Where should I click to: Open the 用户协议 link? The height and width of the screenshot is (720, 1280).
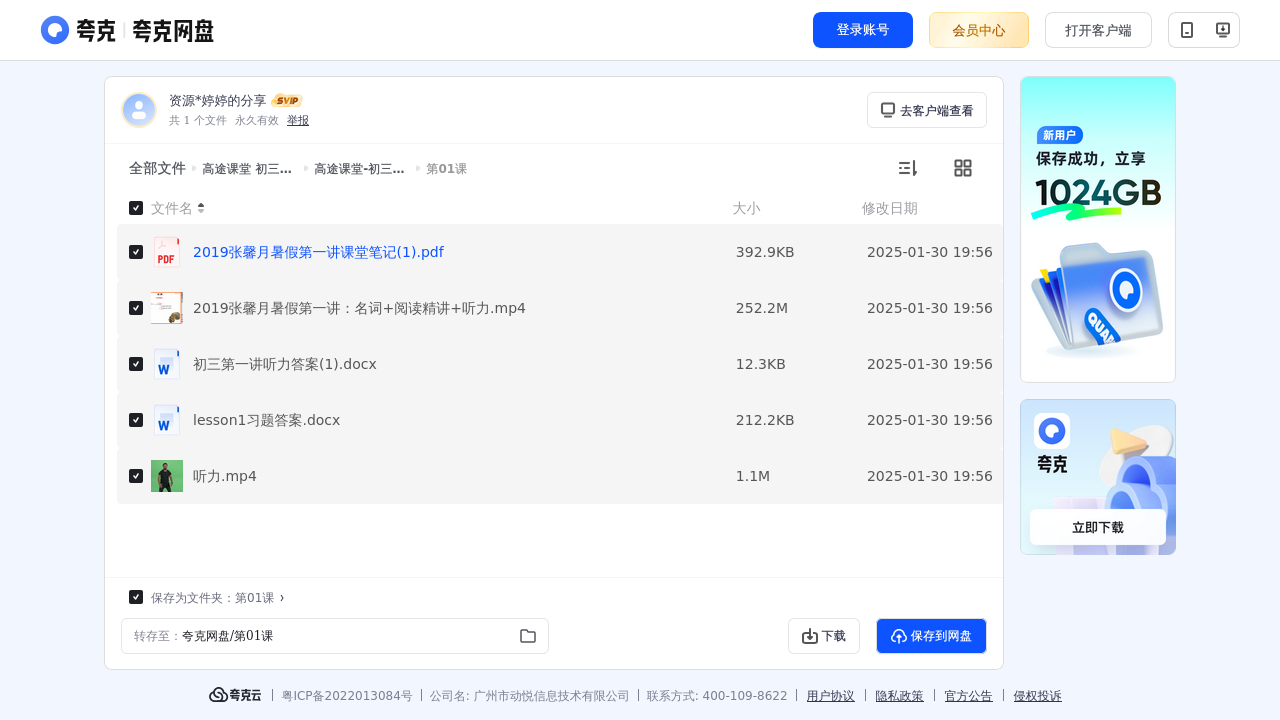tap(831, 696)
